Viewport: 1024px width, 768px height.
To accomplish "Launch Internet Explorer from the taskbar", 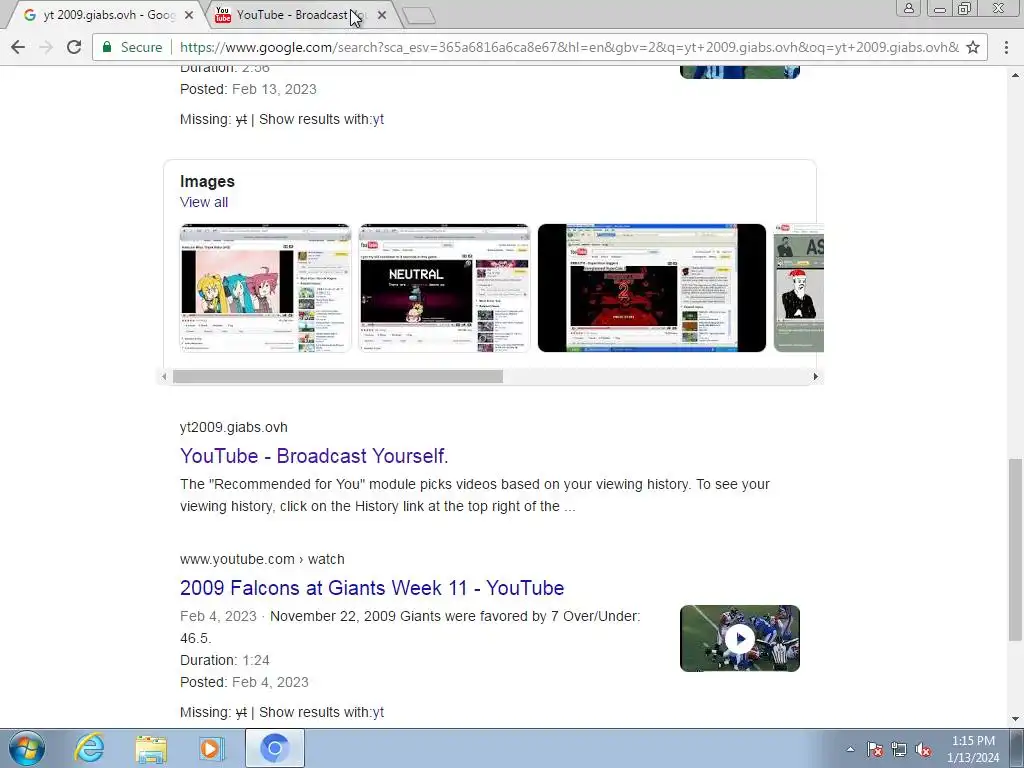I will (x=89, y=748).
